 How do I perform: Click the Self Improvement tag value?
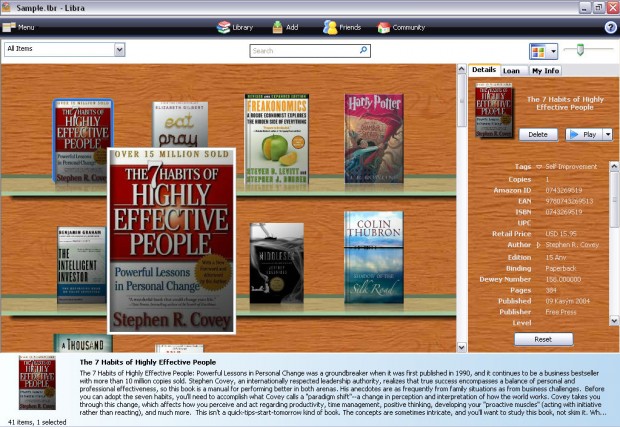(x=571, y=167)
